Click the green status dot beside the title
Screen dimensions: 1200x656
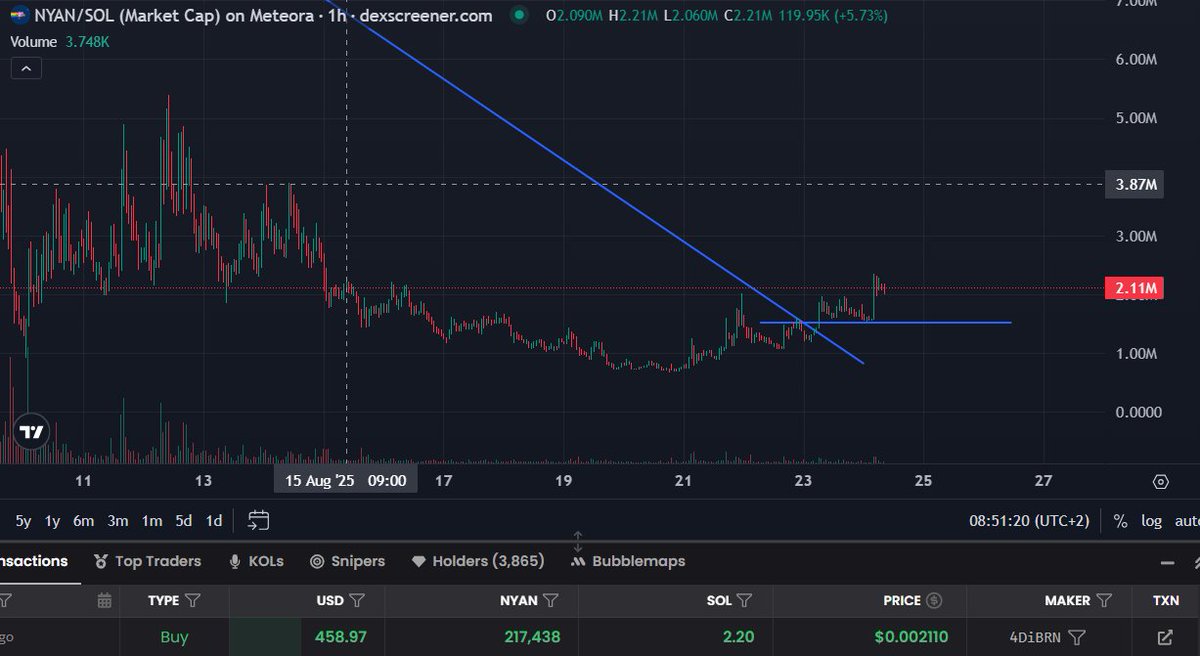pyautogui.click(x=517, y=16)
